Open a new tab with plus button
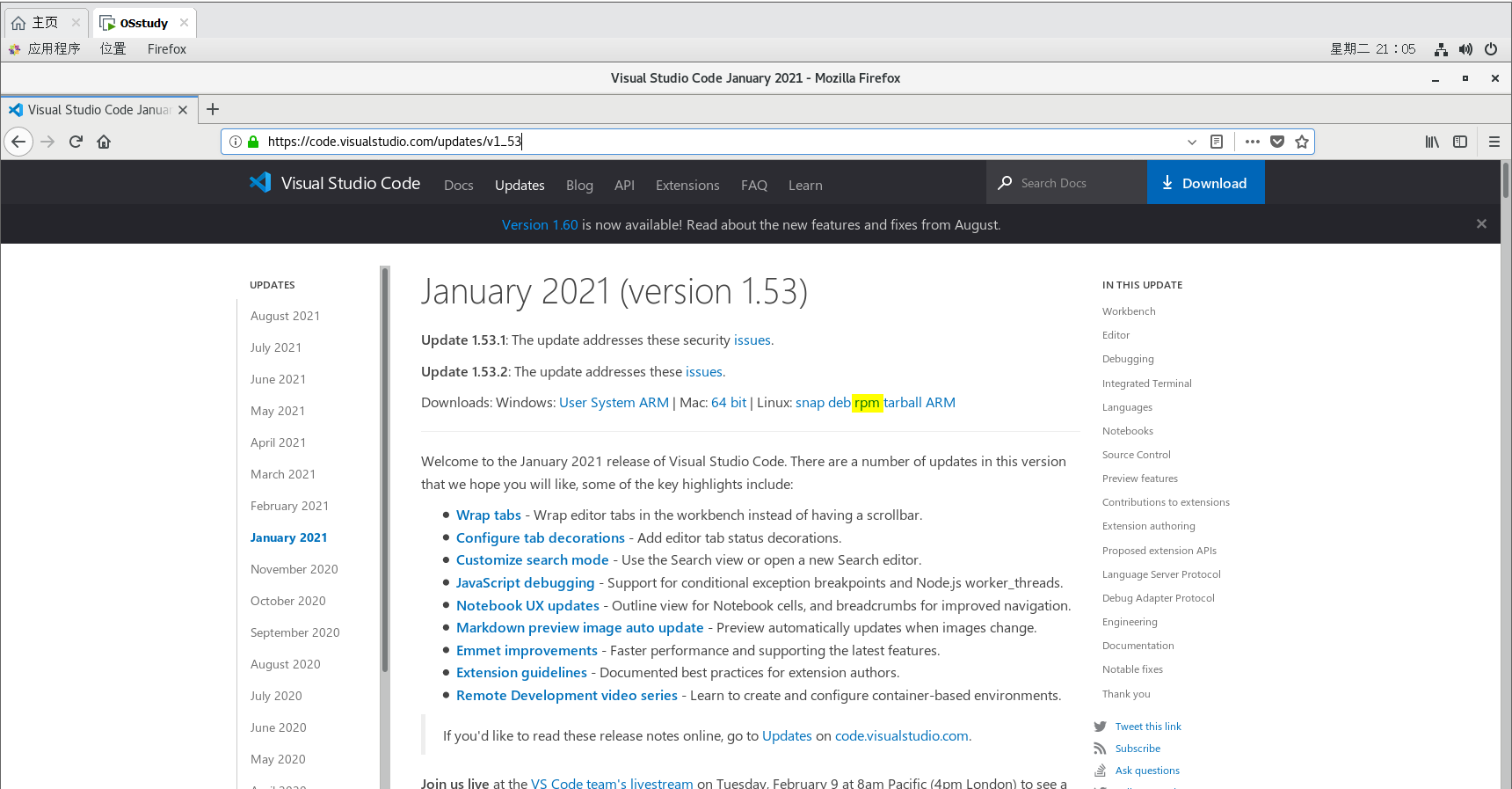 [213, 109]
